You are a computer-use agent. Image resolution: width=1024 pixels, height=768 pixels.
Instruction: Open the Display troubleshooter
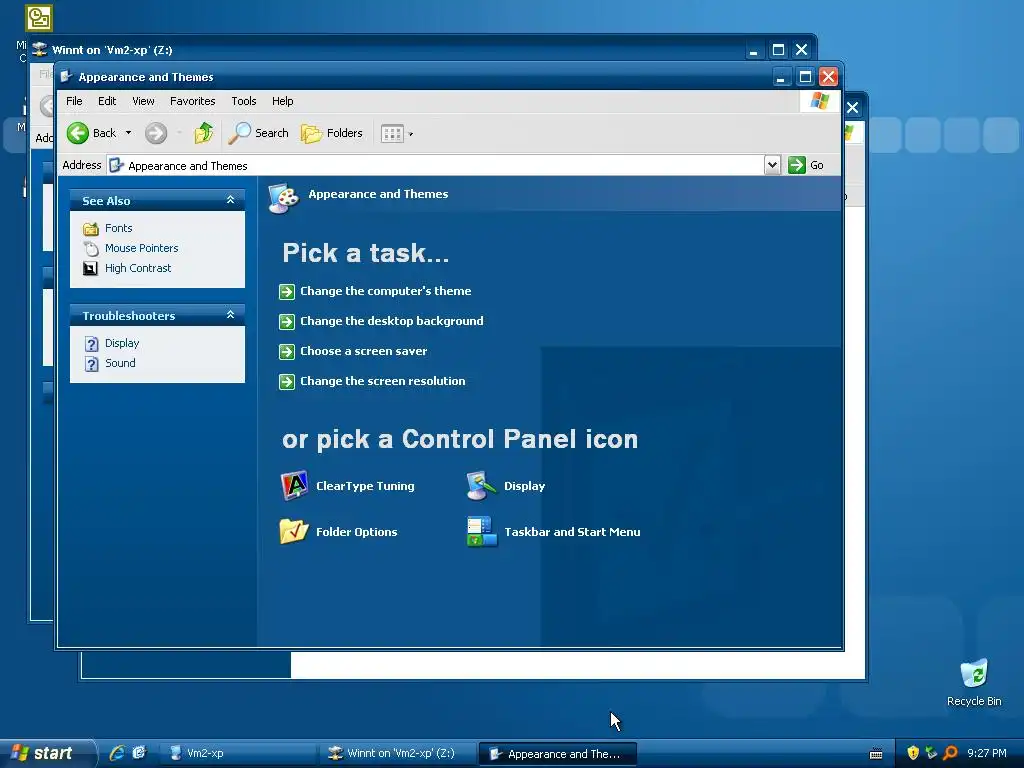tap(121, 343)
